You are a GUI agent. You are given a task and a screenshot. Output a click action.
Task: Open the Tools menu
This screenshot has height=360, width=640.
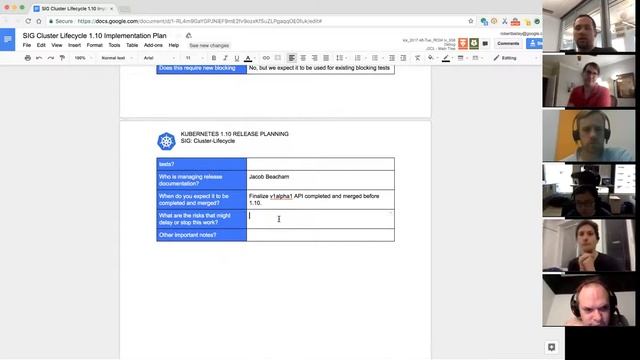(x=114, y=45)
